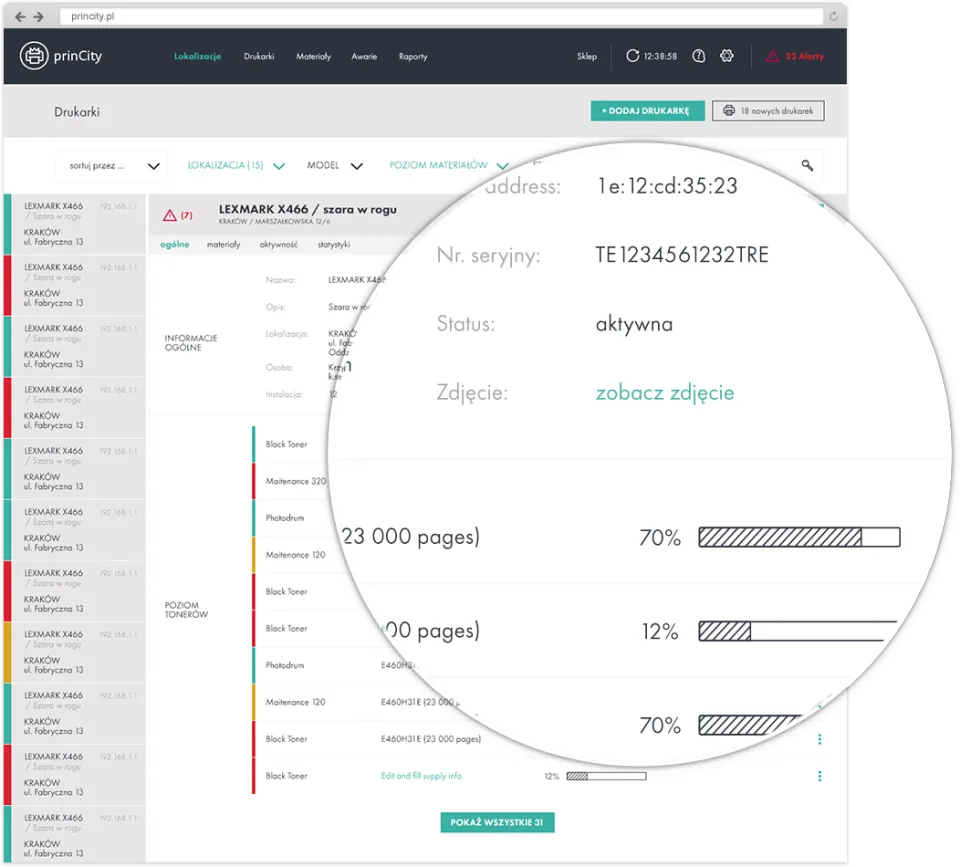This screenshot has width=960, height=867.
Task: Switch to the ogólne tab
Action: pos(174,244)
